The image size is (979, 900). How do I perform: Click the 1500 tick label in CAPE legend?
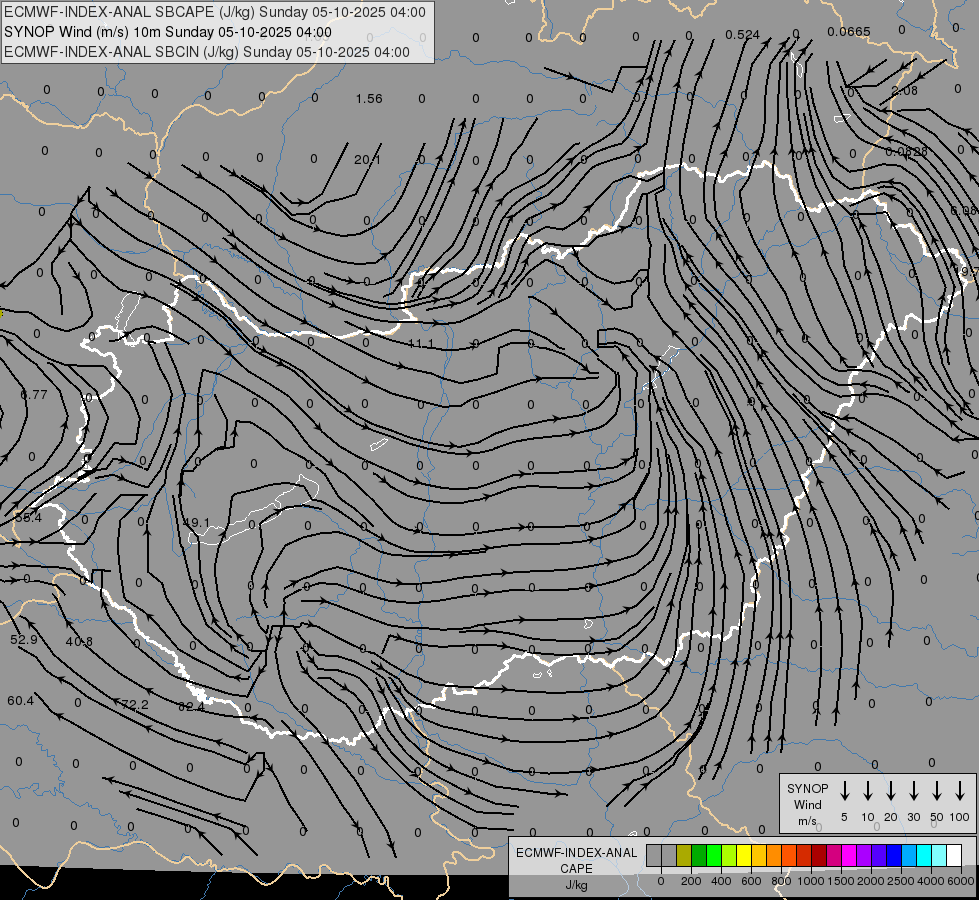pyautogui.click(x=841, y=881)
